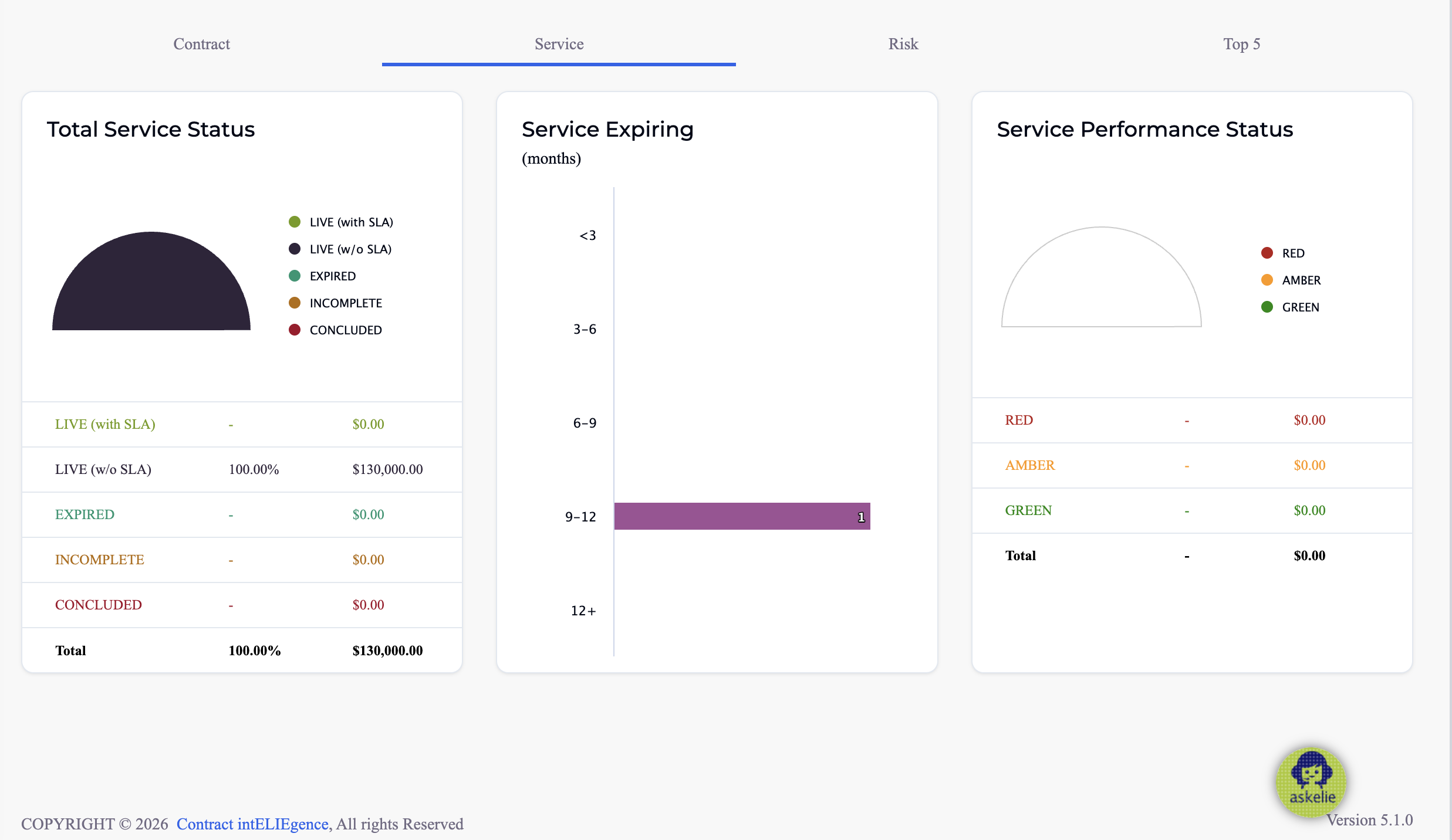Click AMBER row $0.00 value
The image size is (1452, 840).
[1309, 465]
